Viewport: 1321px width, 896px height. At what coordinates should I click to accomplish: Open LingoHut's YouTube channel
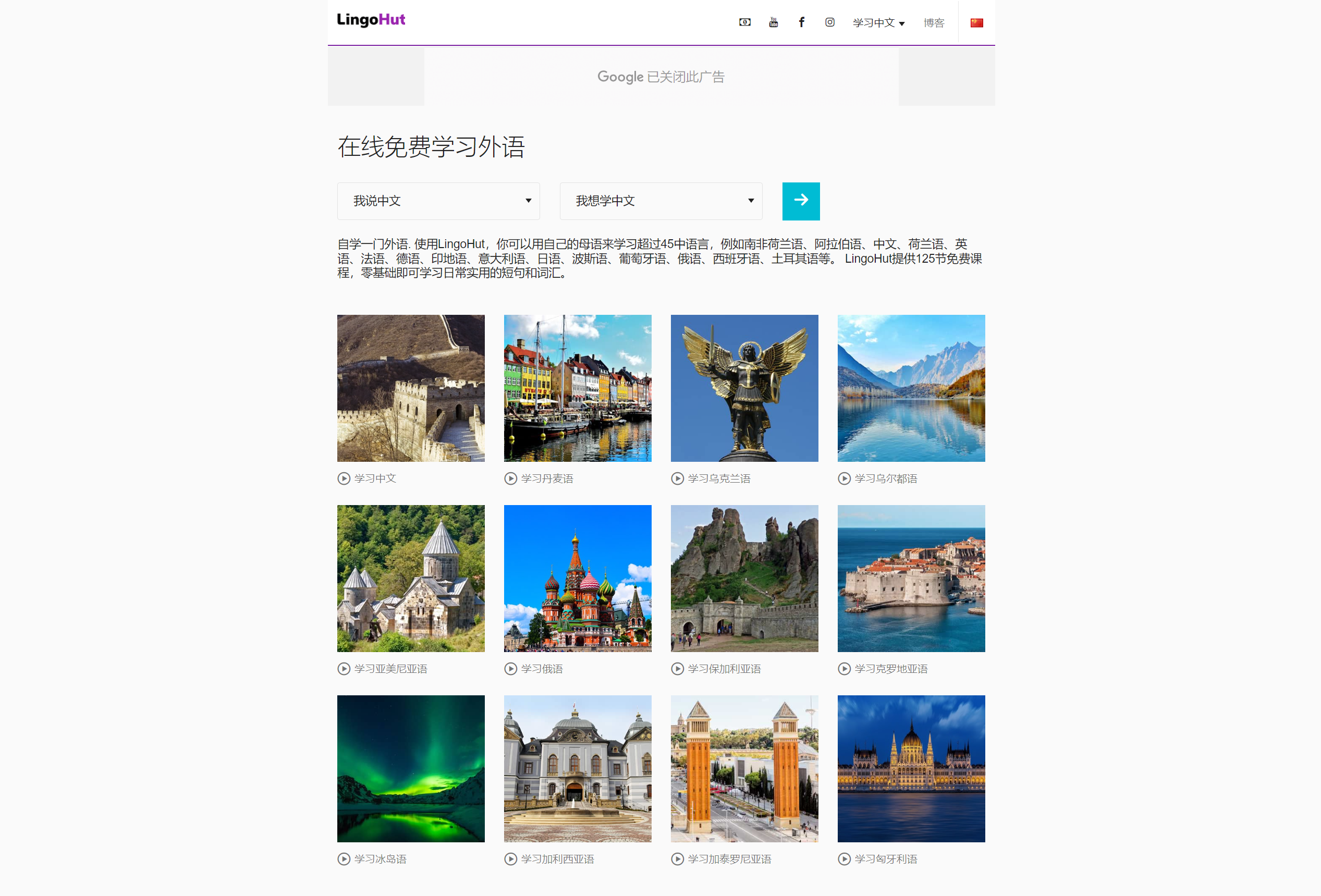click(x=773, y=22)
